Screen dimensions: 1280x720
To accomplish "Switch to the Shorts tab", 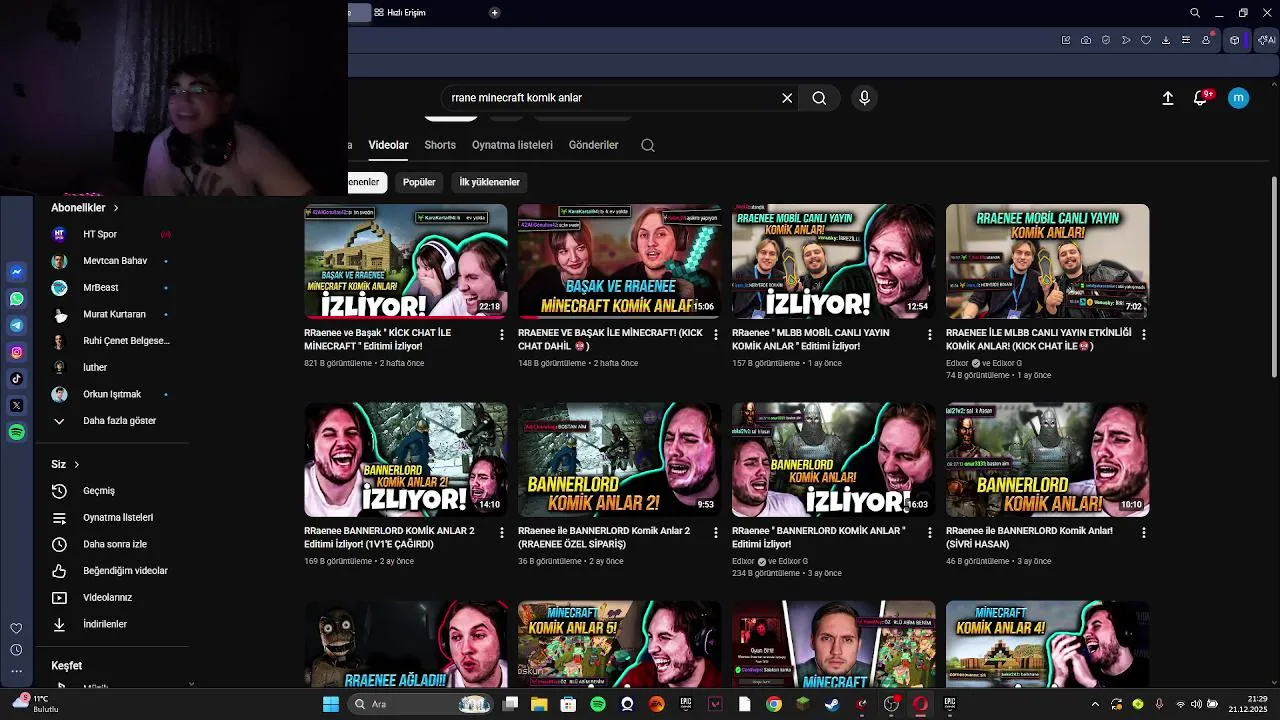I will click(x=440, y=145).
